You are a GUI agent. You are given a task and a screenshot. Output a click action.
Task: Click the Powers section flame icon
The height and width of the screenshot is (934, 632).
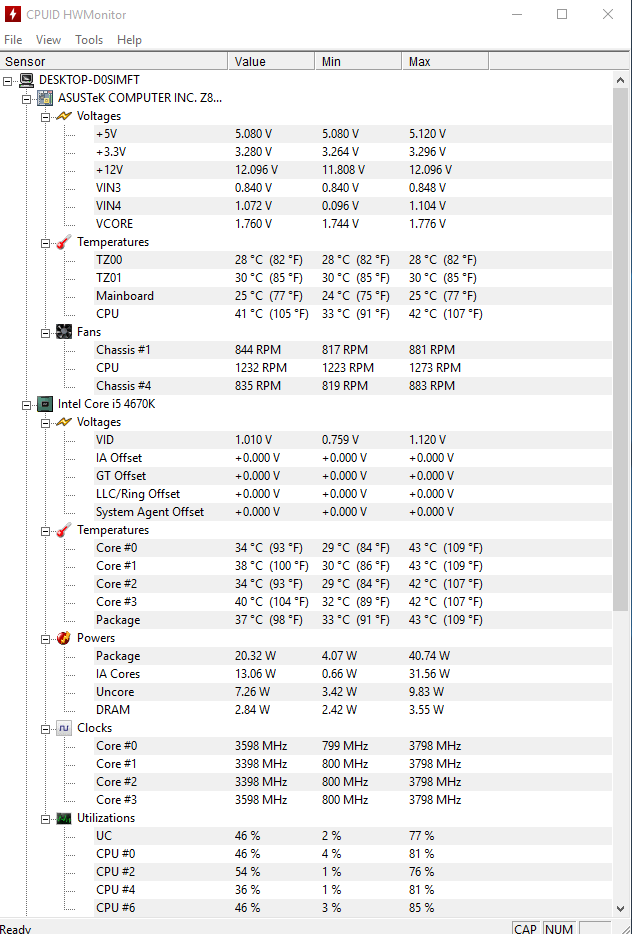tap(63, 638)
